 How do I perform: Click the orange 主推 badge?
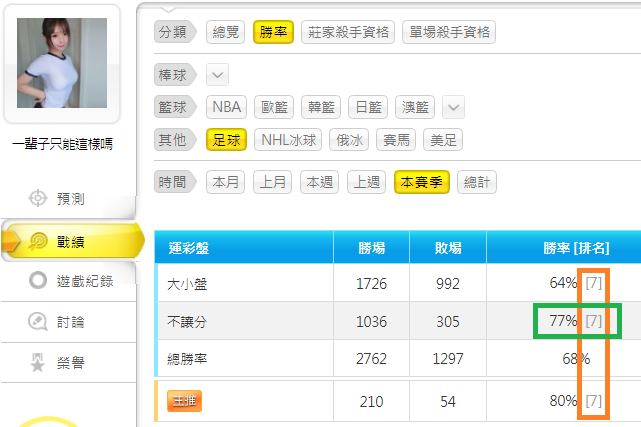[184, 401]
